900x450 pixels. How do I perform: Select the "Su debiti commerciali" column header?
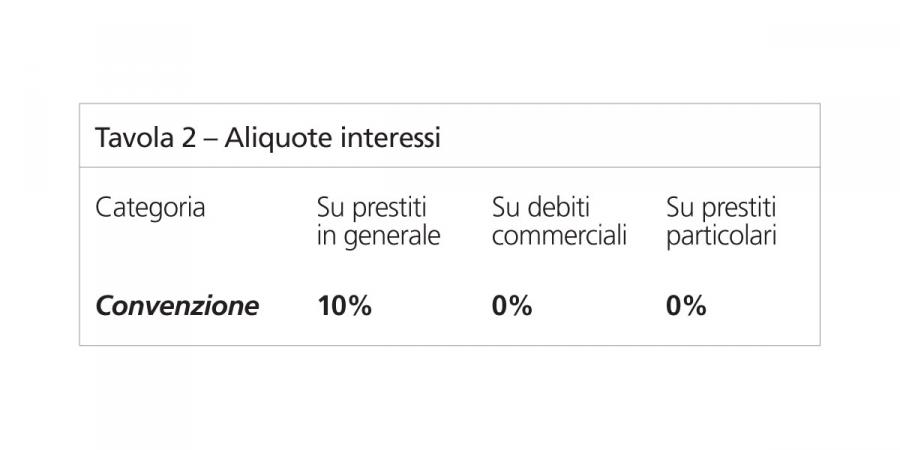coord(559,223)
